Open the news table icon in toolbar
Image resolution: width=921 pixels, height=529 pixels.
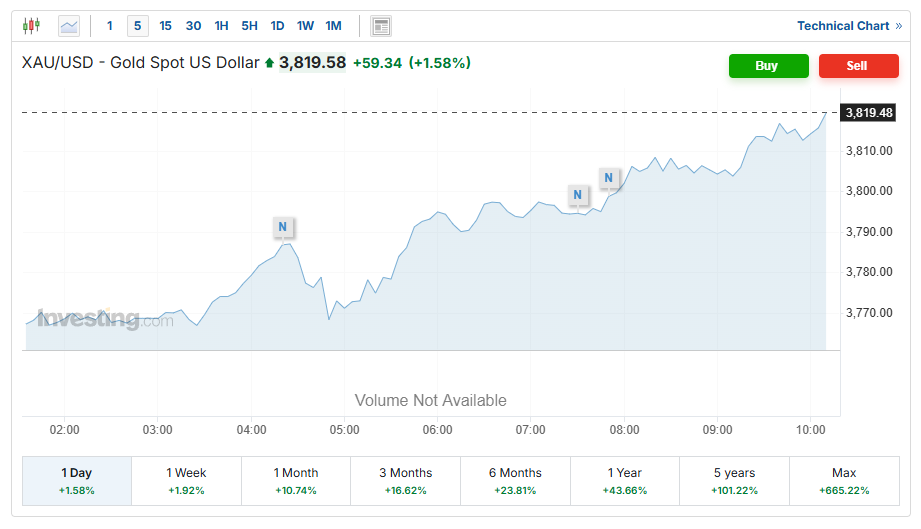pyautogui.click(x=380, y=26)
